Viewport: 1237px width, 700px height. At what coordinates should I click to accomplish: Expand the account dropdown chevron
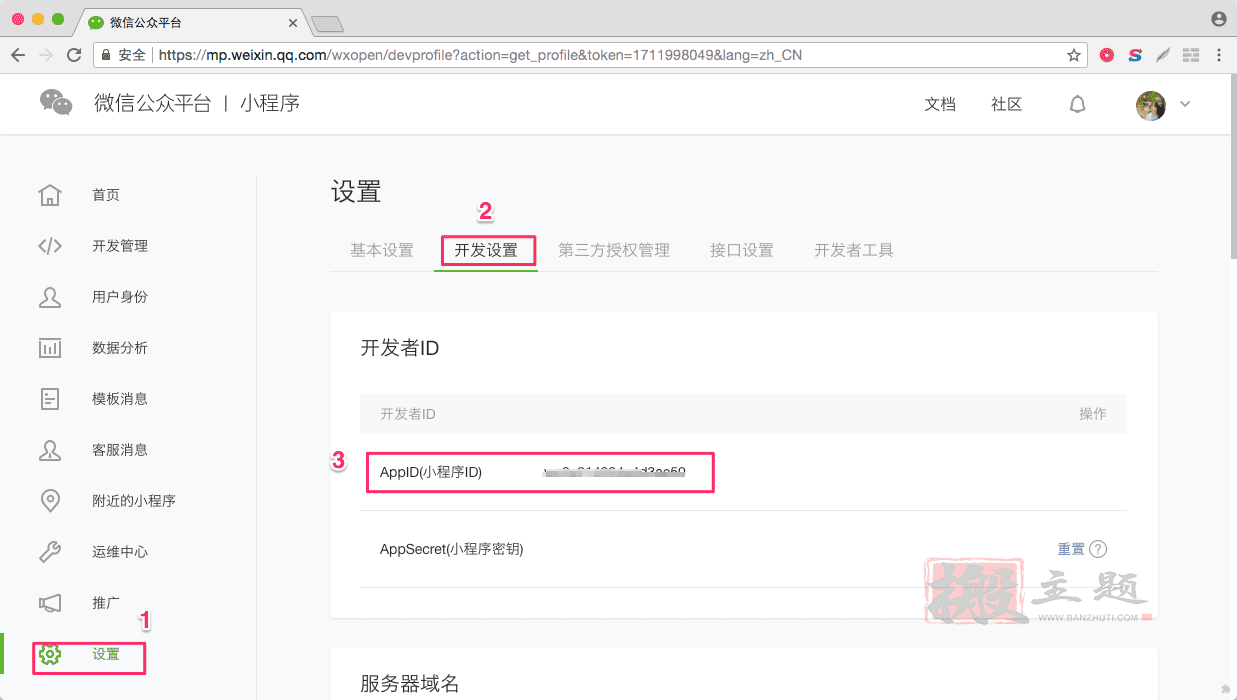(1186, 104)
